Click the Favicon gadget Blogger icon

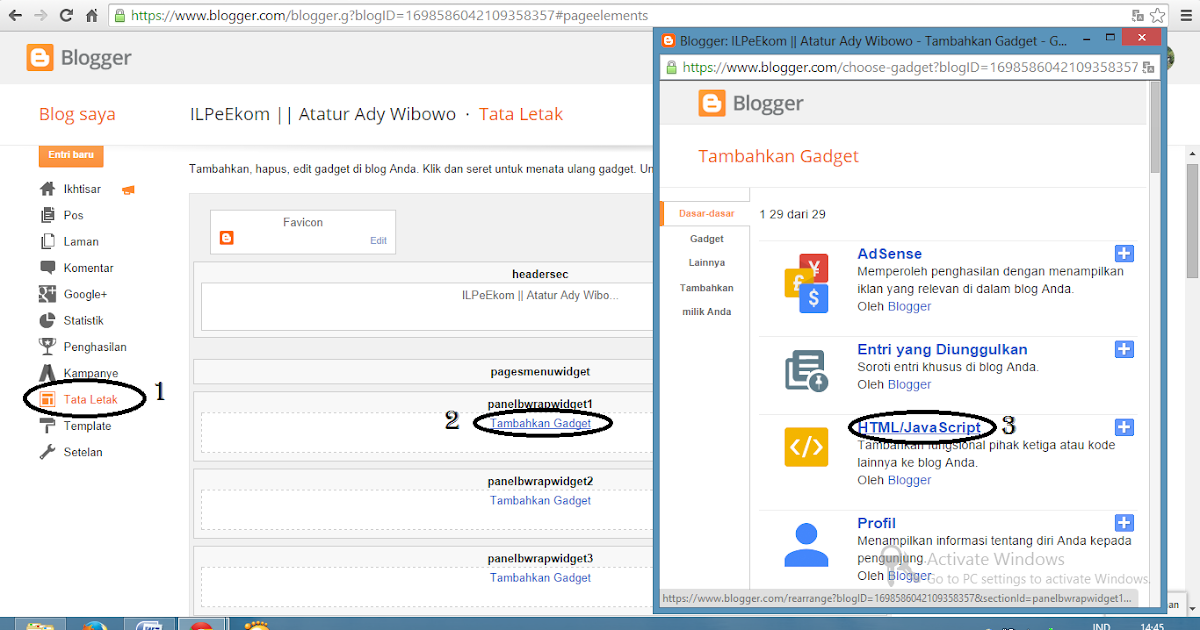click(226, 238)
